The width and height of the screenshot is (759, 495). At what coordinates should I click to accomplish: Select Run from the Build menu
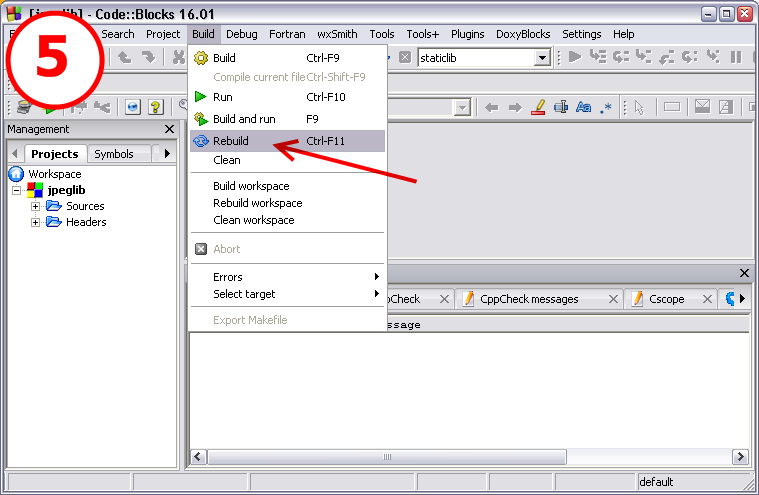tap(287, 97)
